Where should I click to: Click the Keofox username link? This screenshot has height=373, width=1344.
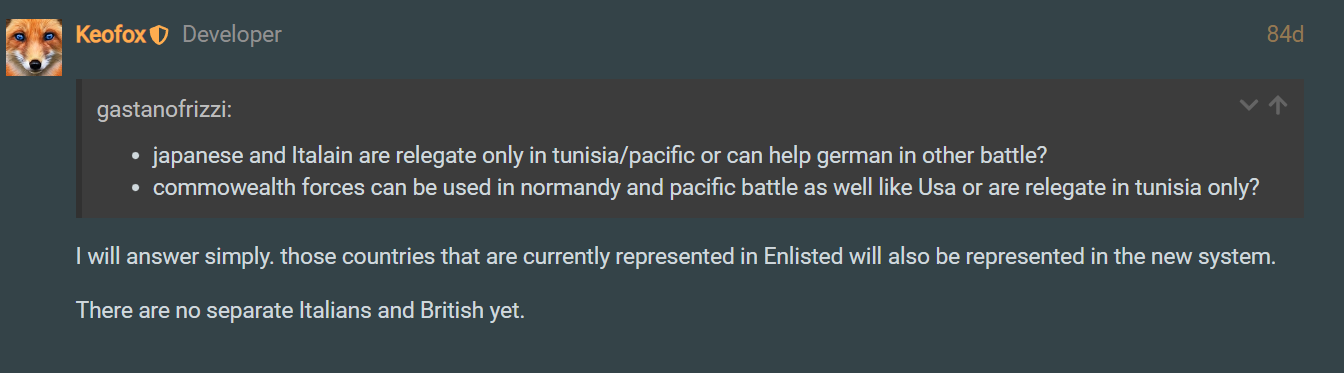click(x=111, y=35)
